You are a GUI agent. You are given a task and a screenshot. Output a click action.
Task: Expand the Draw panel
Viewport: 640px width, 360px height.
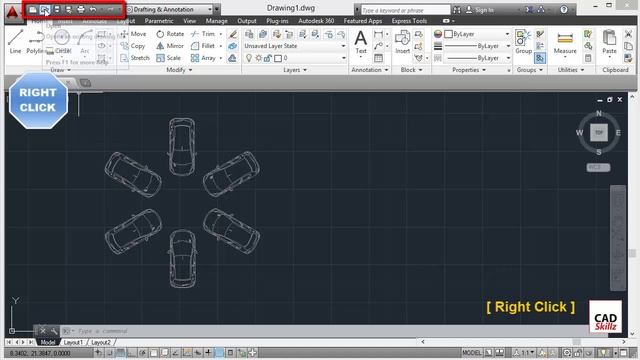60,70
